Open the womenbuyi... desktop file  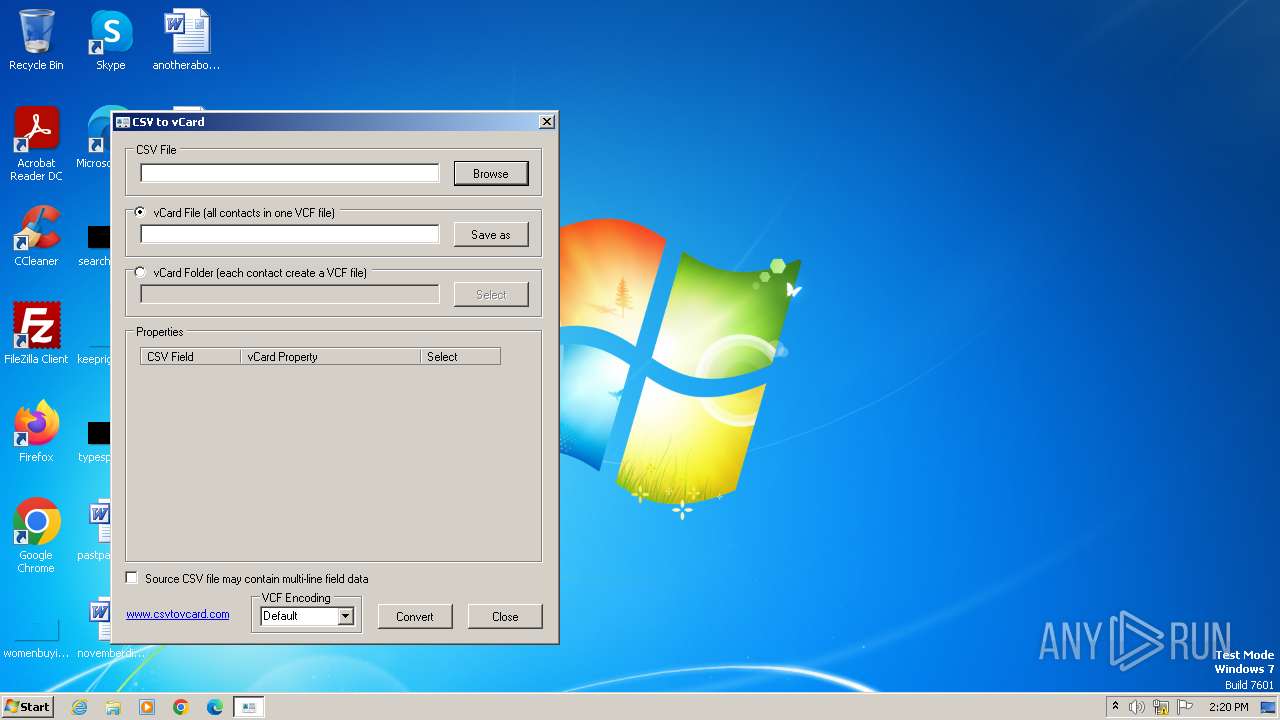[x=36, y=638]
